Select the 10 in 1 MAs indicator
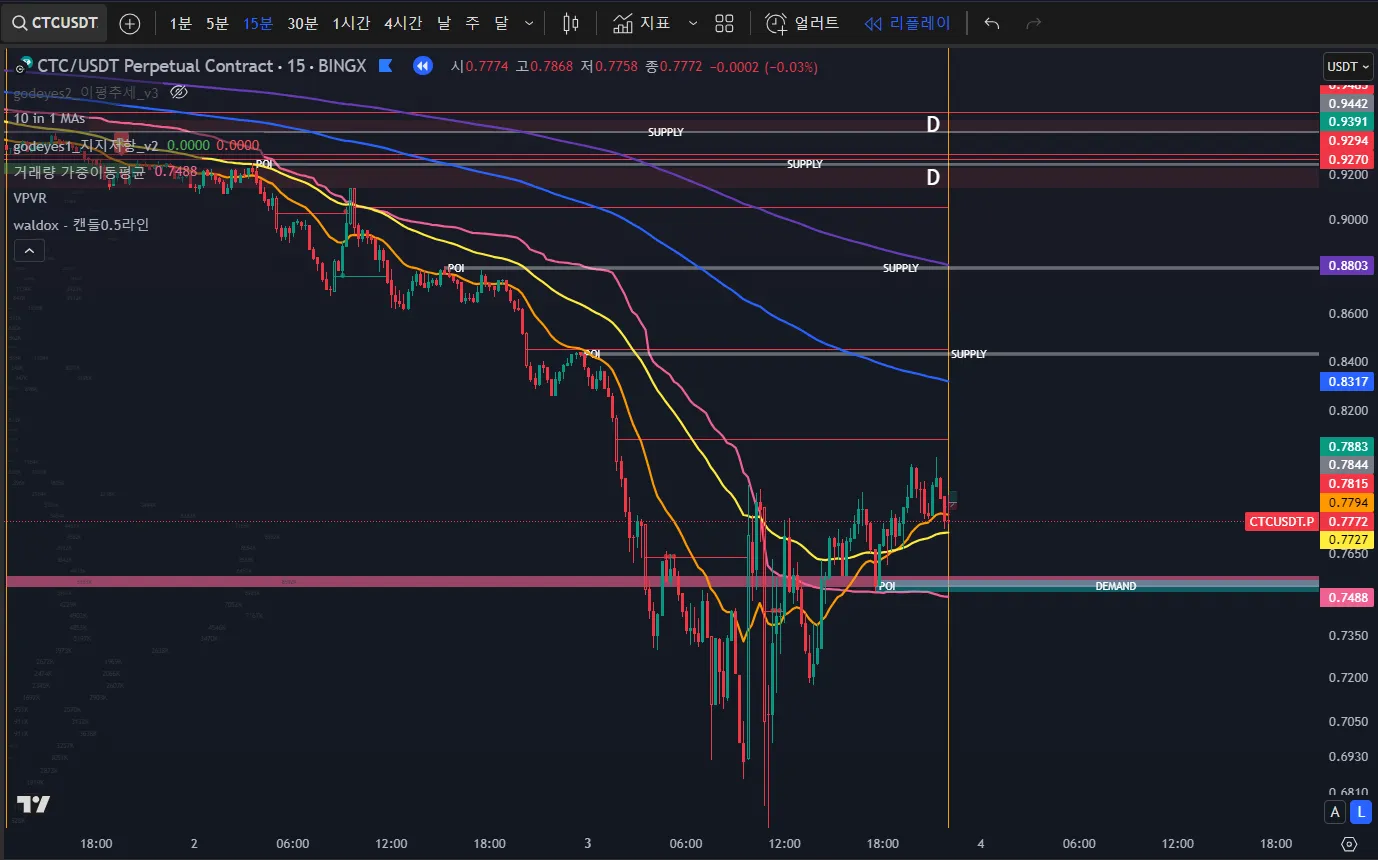This screenshot has height=860, width=1378. 48,118
